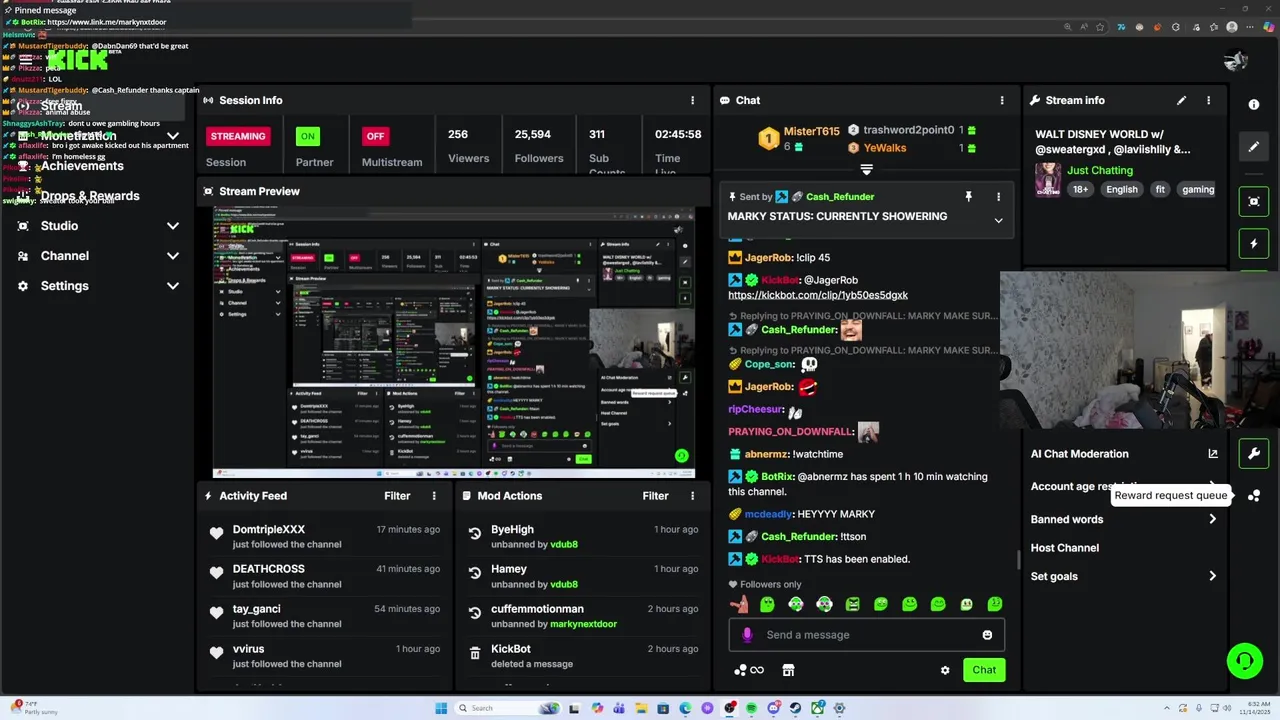Image resolution: width=1280 pixels, height=720 pixels.
Task: Click the wrench tools icon in right sidebar
Action: coord(1254,453)
